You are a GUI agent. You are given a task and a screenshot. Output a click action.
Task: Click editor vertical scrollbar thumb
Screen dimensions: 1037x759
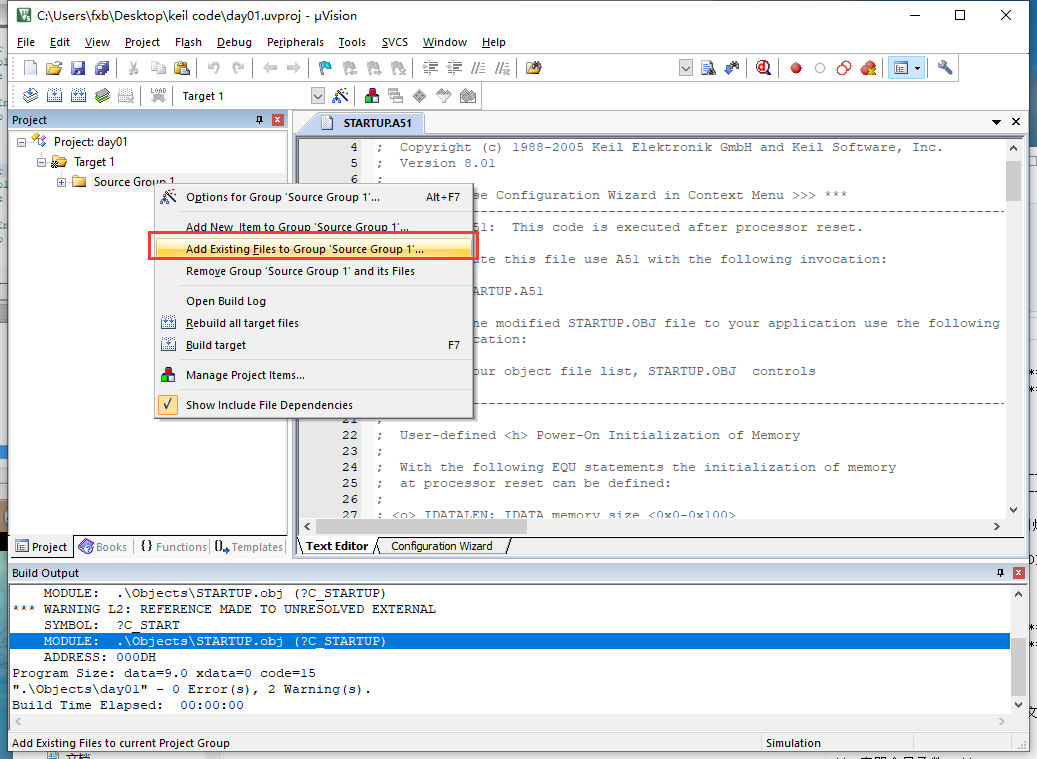[x=1013, y=180]
